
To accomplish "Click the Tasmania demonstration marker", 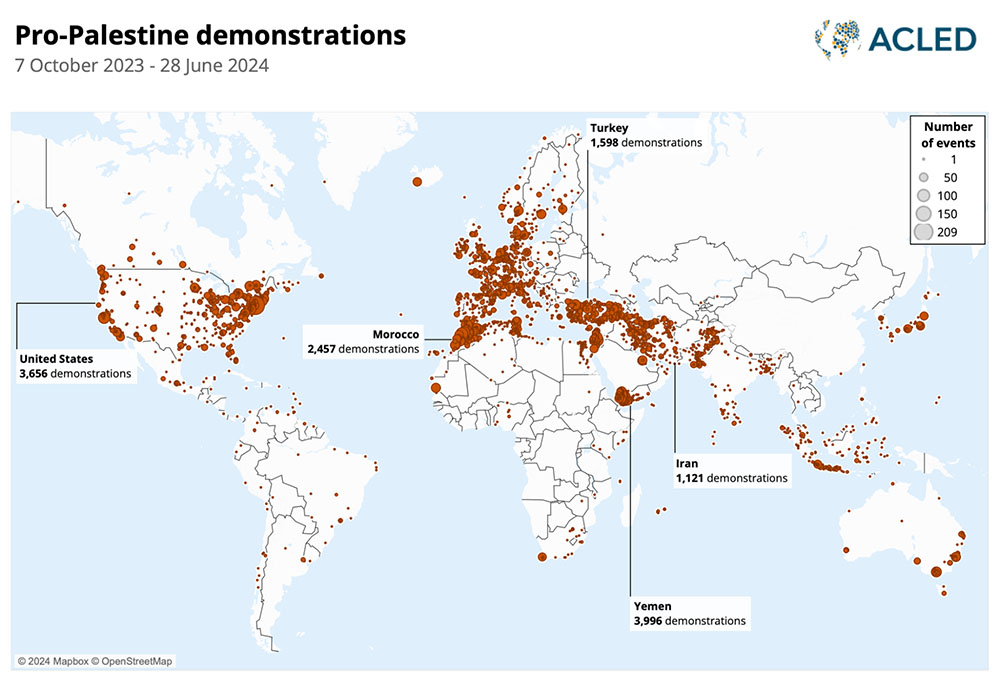I will [x=943, y=594].
